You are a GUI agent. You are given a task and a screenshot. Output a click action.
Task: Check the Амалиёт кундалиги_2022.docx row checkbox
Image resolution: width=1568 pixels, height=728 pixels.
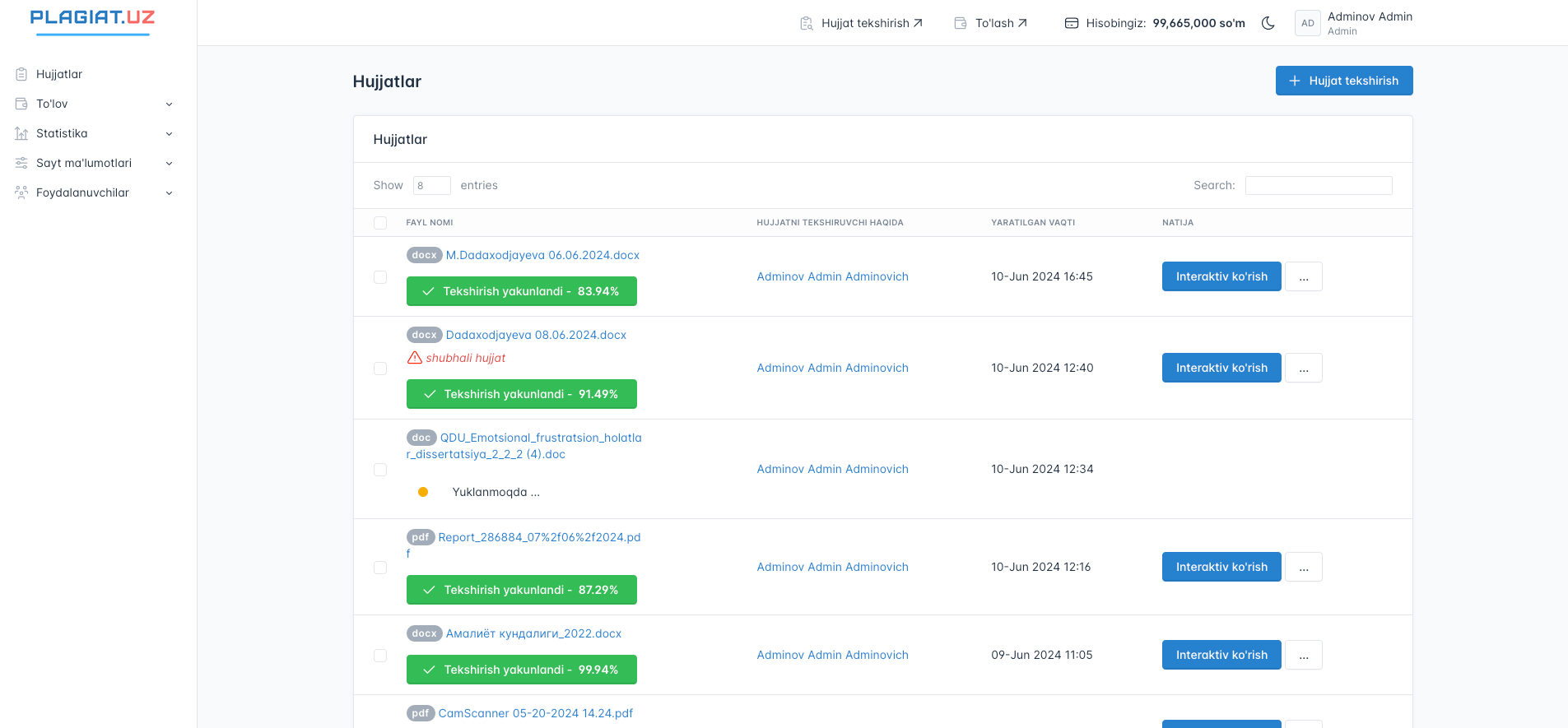380,656
